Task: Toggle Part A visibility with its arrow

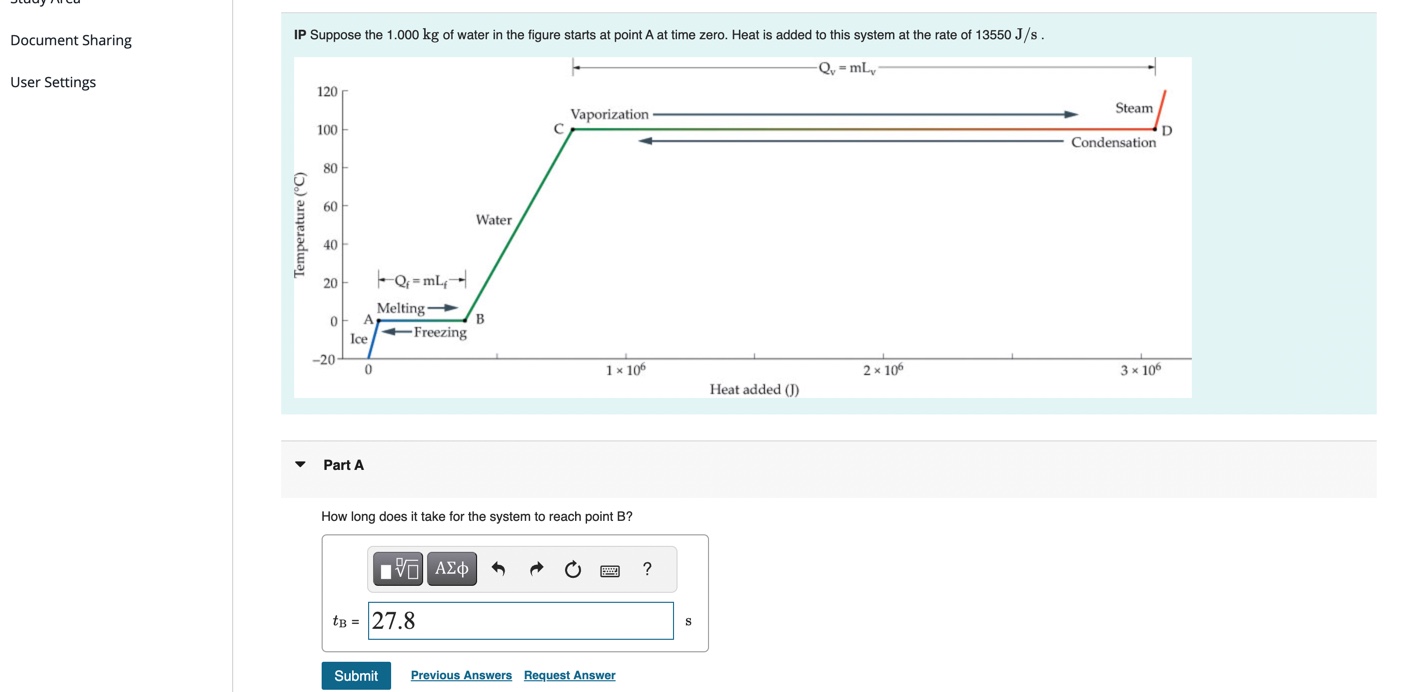Action: (300, 464)
